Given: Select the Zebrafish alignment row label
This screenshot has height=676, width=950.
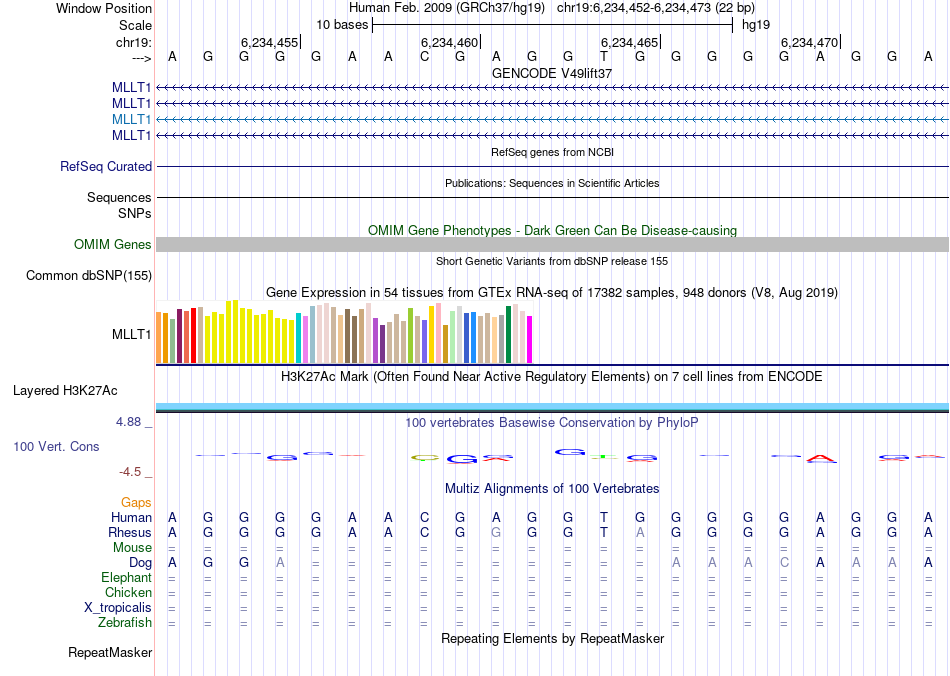Looking at the screenshot, I should pos(127,623).
